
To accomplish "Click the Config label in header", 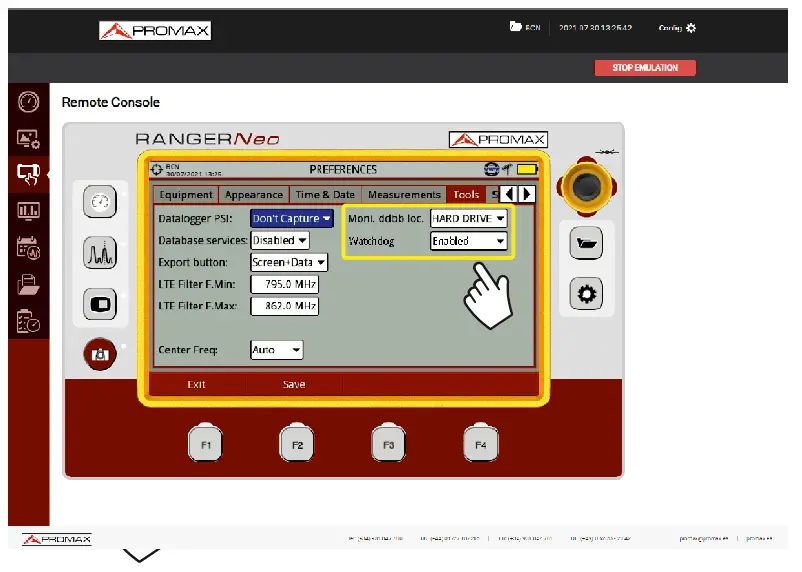I will click(670, 28).
